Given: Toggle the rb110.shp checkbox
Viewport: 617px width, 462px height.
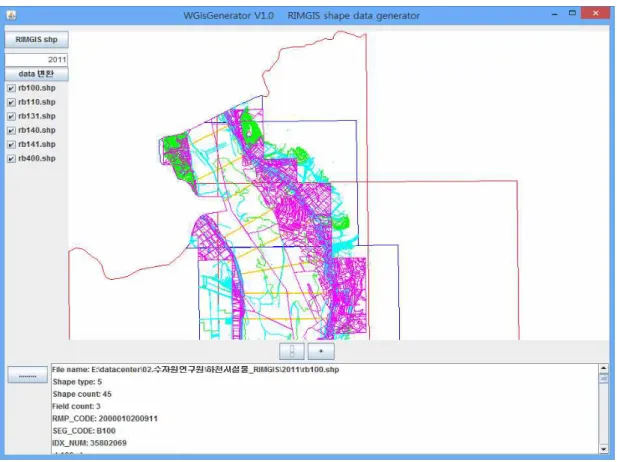Looking at the screenshot, I should (11, 102).
